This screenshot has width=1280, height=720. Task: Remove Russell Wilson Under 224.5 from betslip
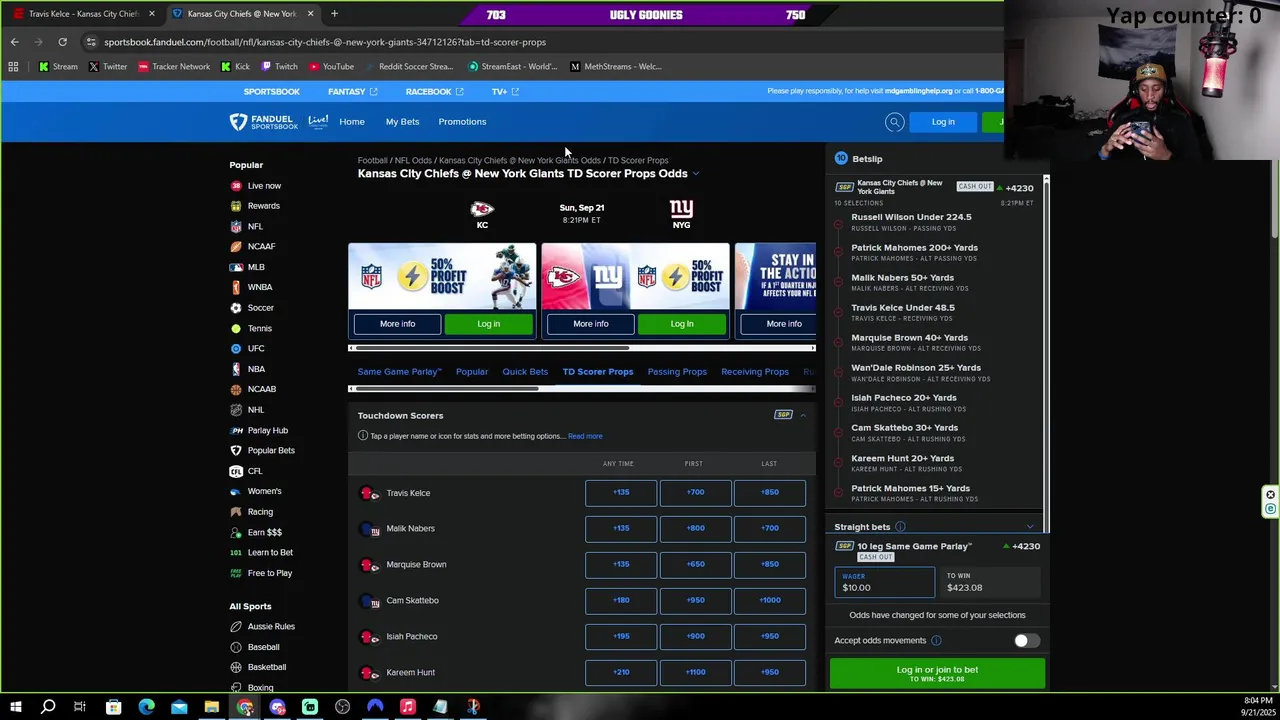(838, 225)
